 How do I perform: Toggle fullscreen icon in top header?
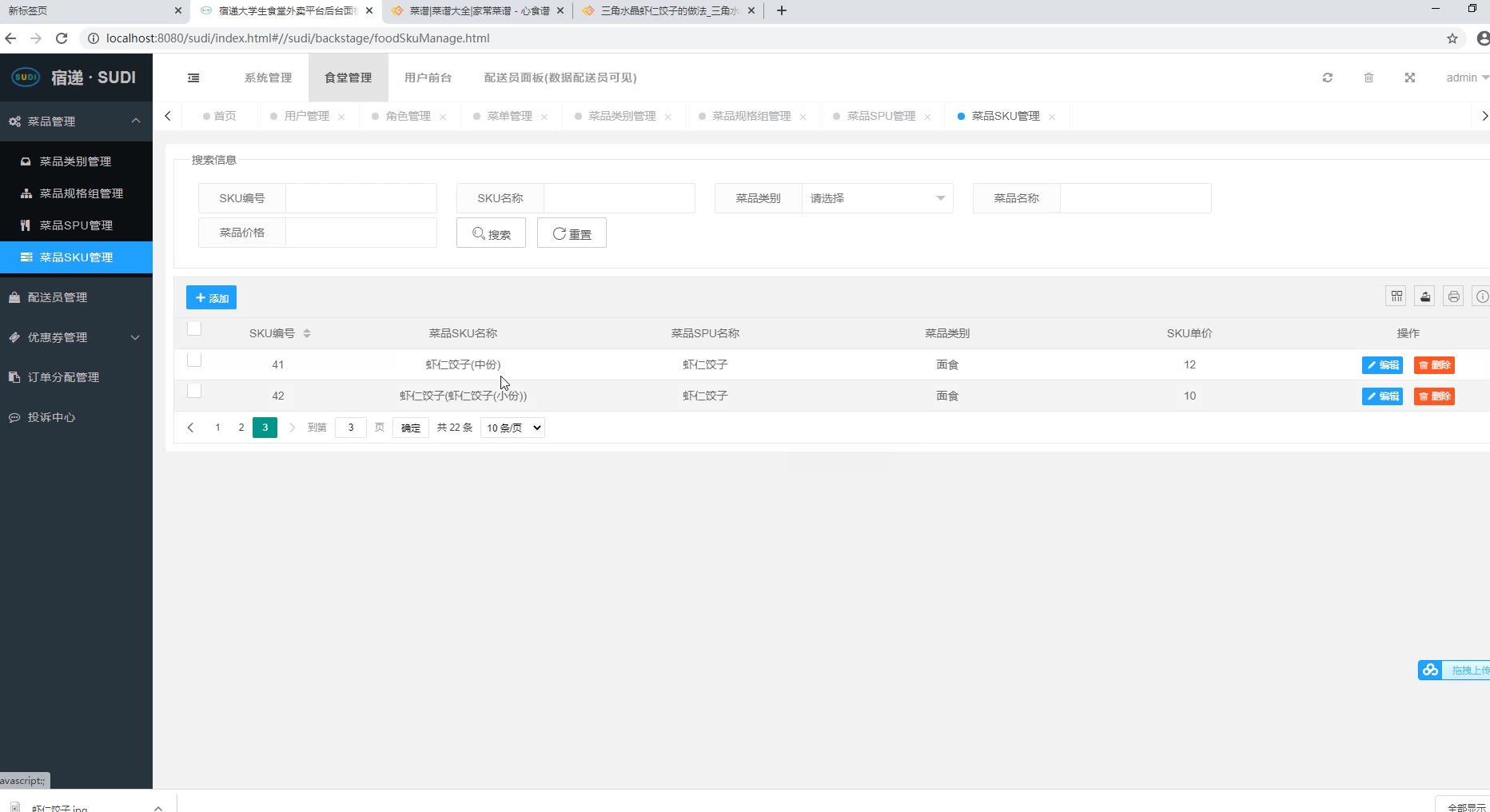(x=1410, y=78)
